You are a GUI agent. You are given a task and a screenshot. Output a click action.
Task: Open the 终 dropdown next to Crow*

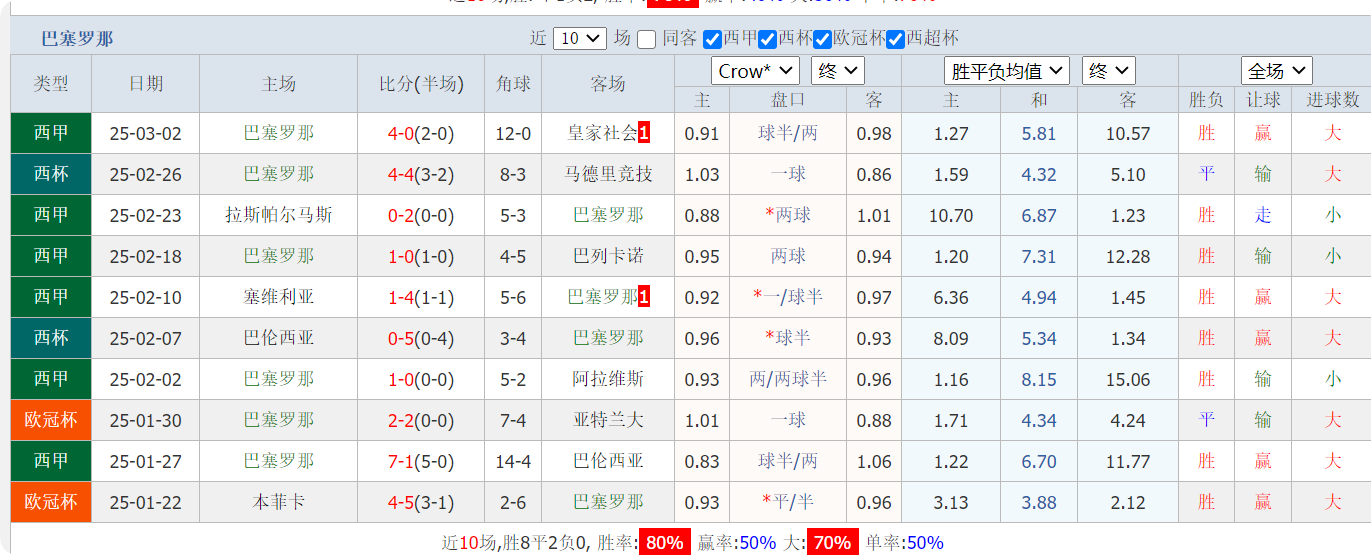pyautogui.click(x=838, y=71)
